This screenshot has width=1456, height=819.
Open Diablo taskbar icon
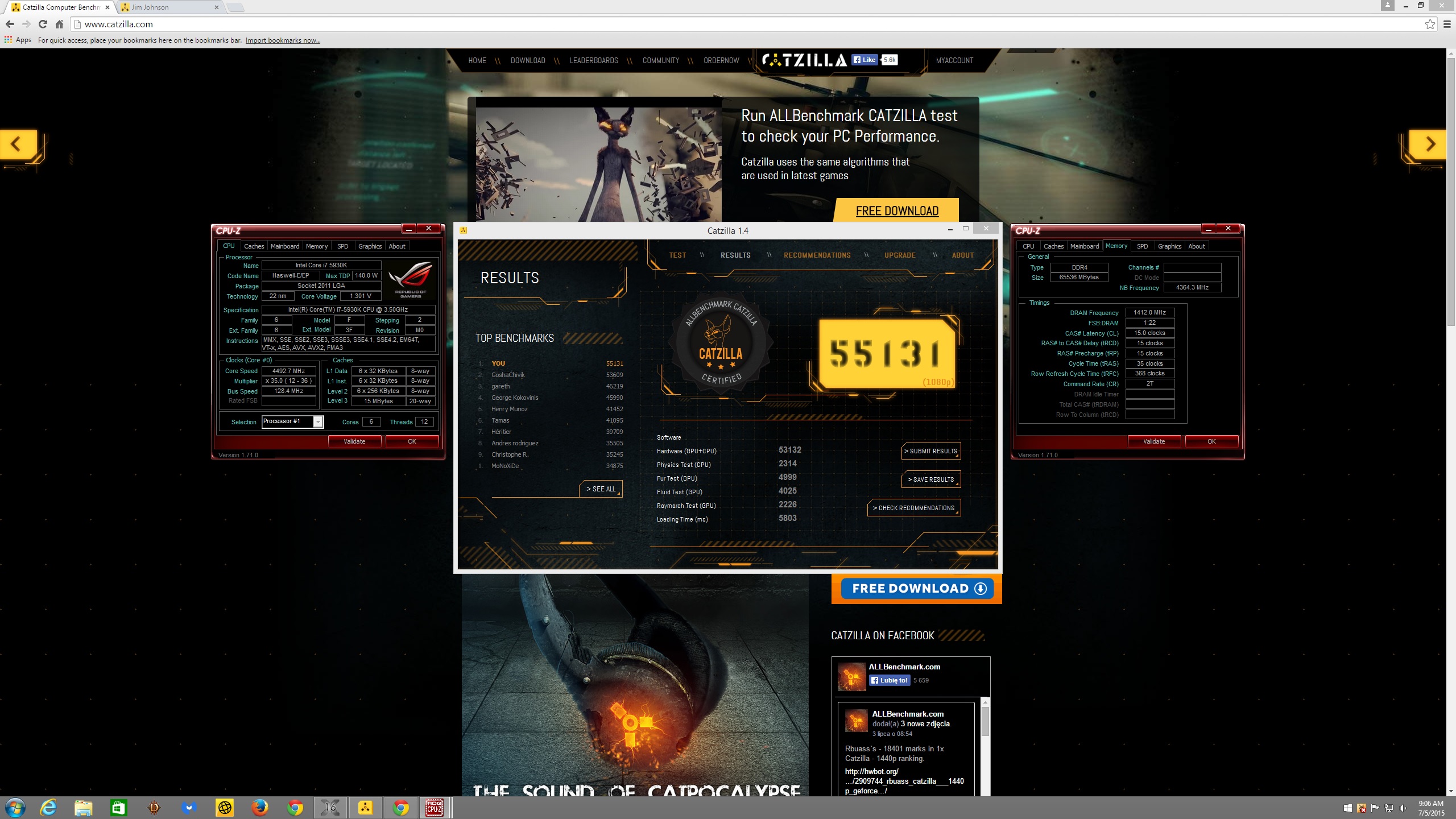(x=154, y=808)
